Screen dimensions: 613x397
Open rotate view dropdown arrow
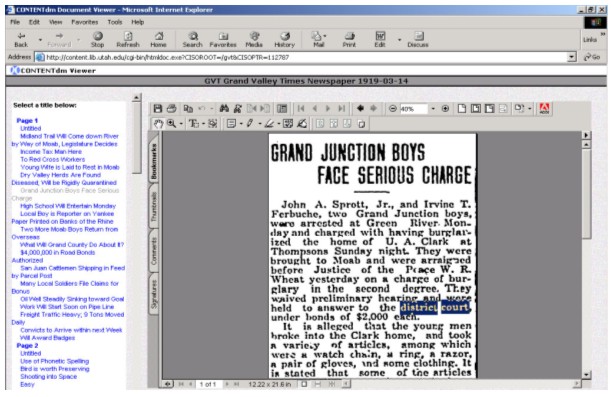point(530,109)
